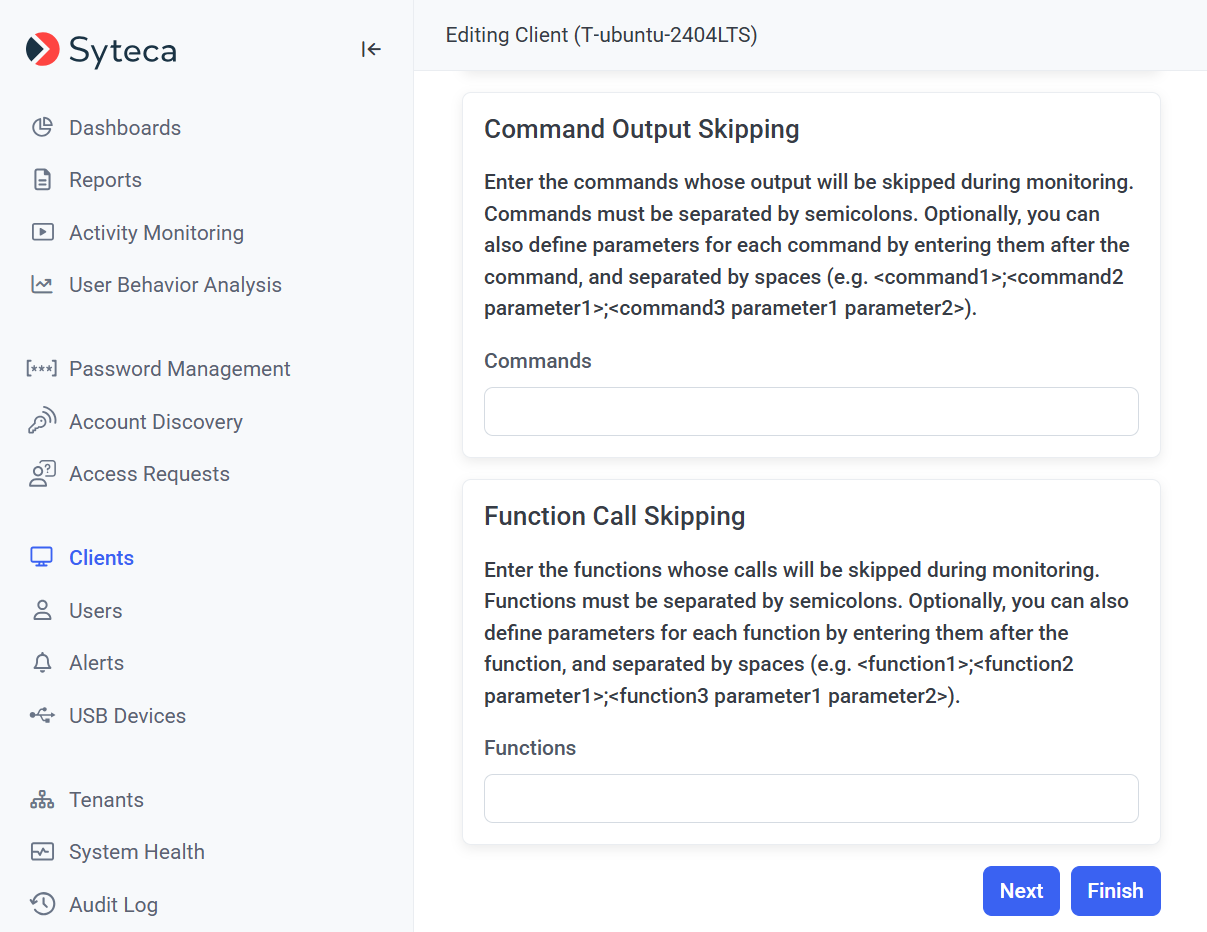Click the Reports document icon
This screenshot has height=932, width=1207.
pos(42,180)
